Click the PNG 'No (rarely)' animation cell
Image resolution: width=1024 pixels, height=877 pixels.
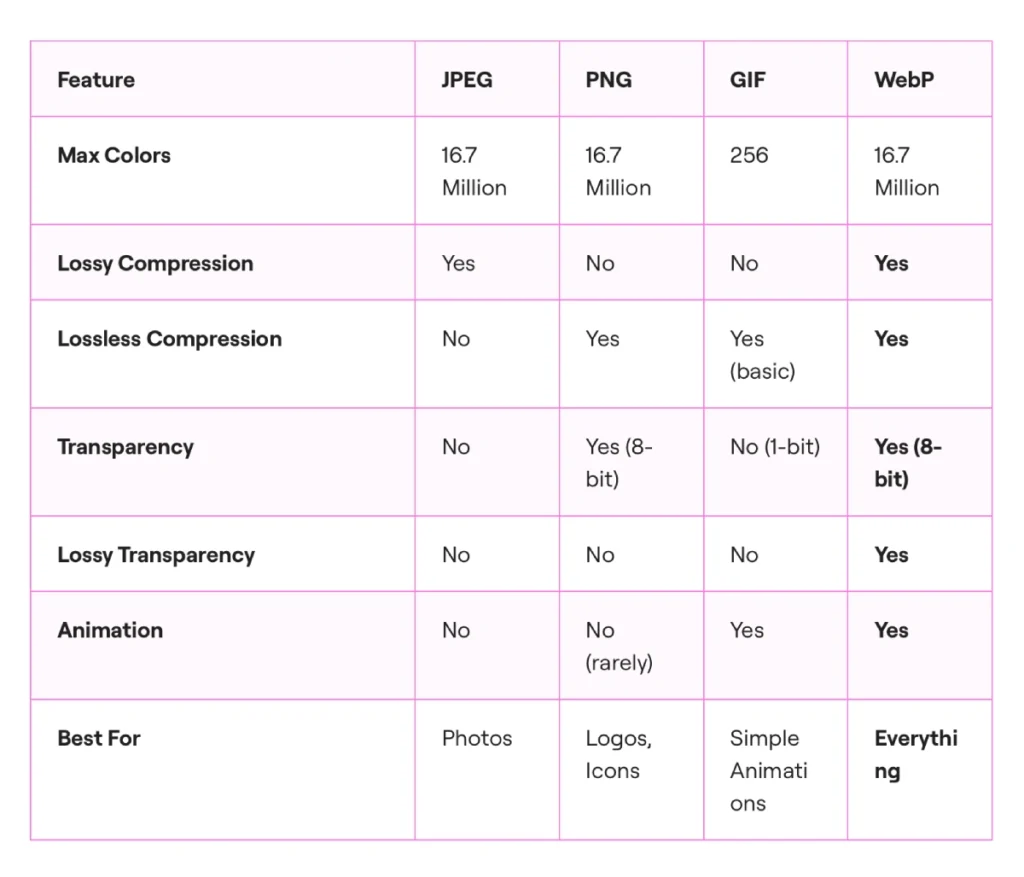tap(619, 646)
